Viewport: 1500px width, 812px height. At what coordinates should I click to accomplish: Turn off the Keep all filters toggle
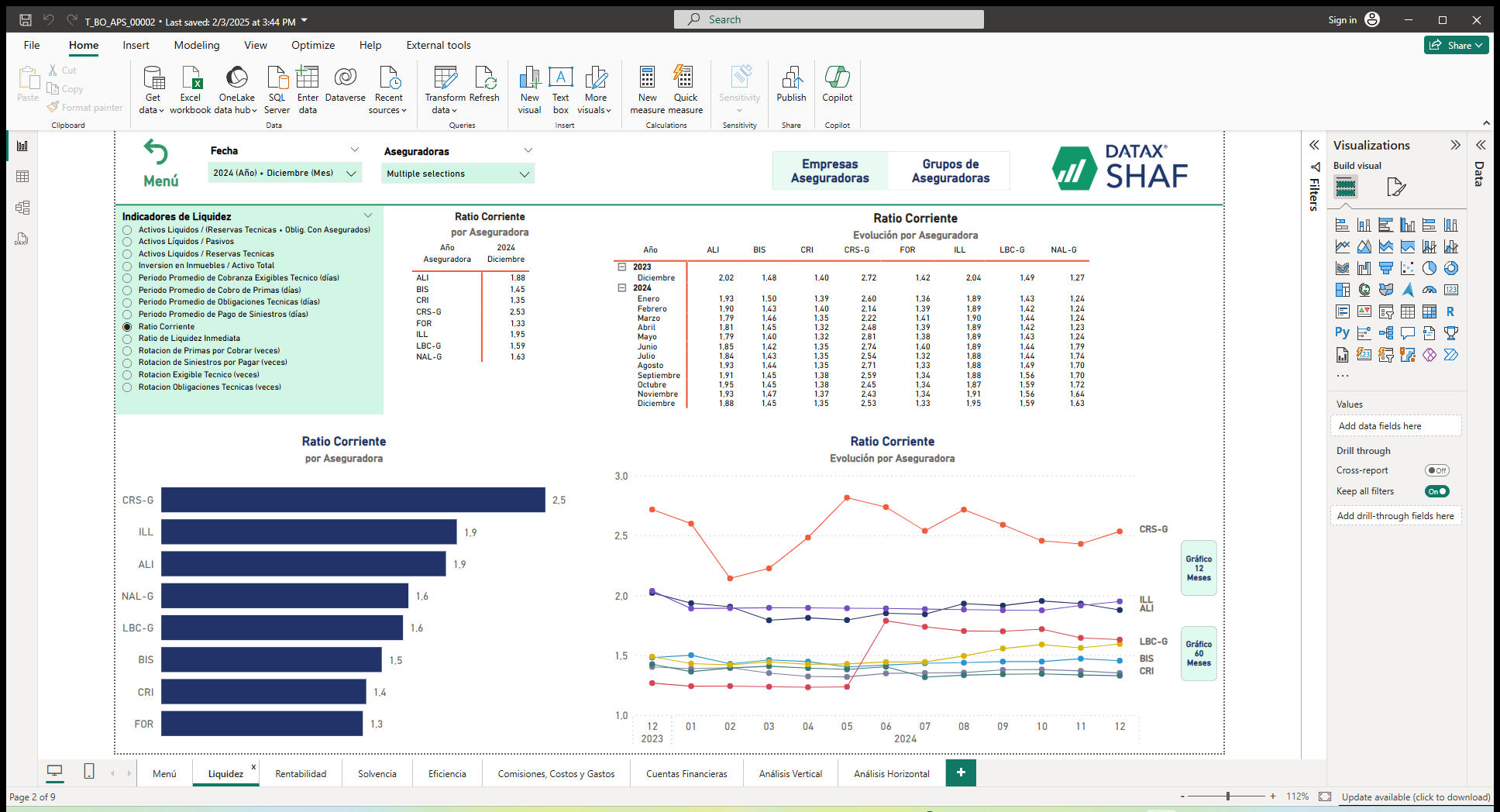[1436, 490]
